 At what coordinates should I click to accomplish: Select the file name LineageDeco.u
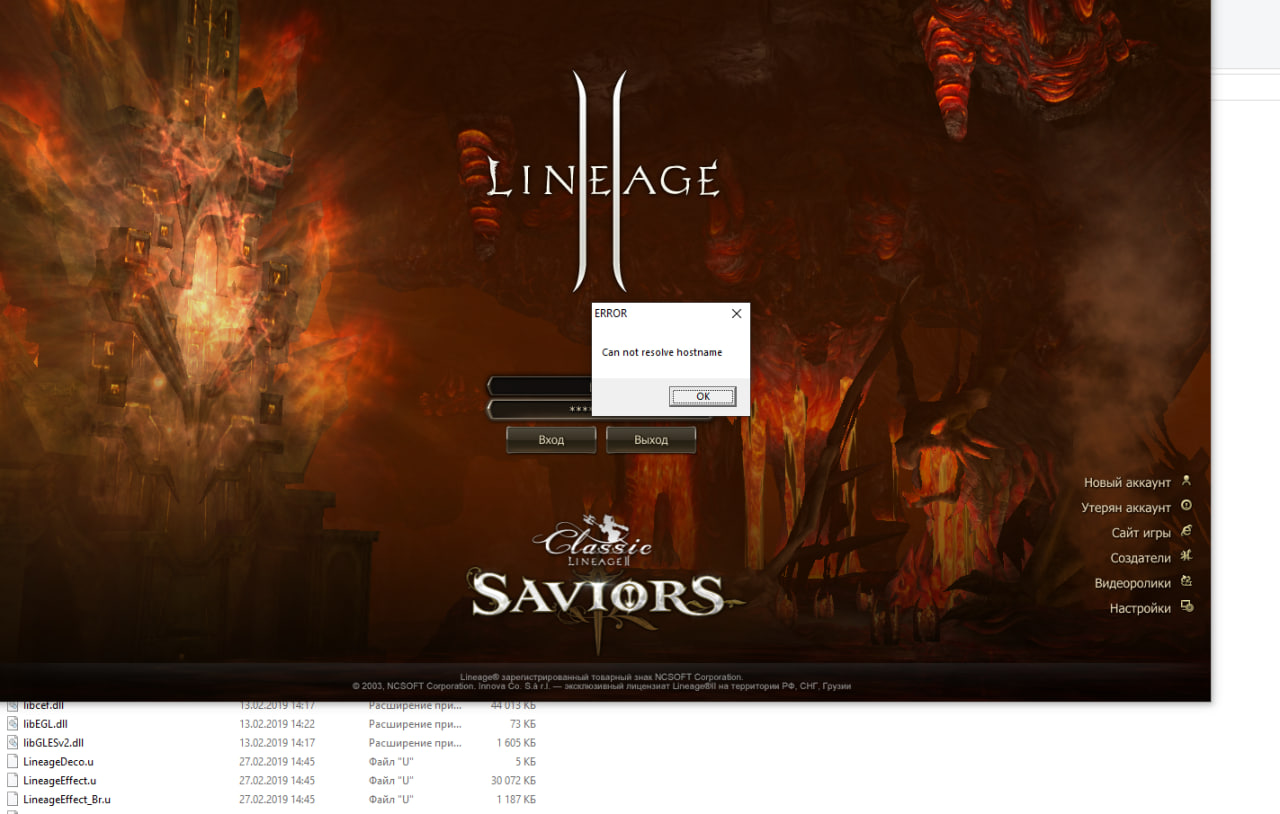(x=58, y=762)
